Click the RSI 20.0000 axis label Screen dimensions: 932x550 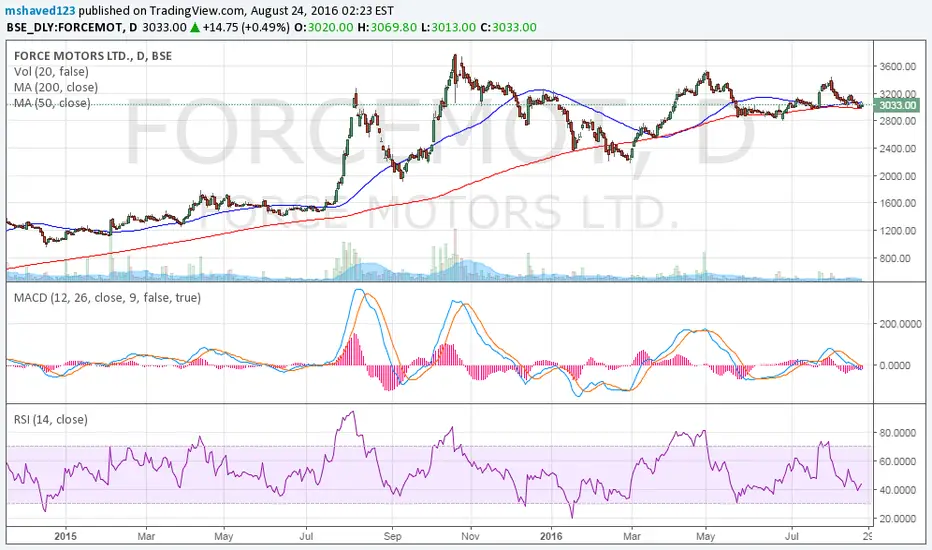coord(898,518)
